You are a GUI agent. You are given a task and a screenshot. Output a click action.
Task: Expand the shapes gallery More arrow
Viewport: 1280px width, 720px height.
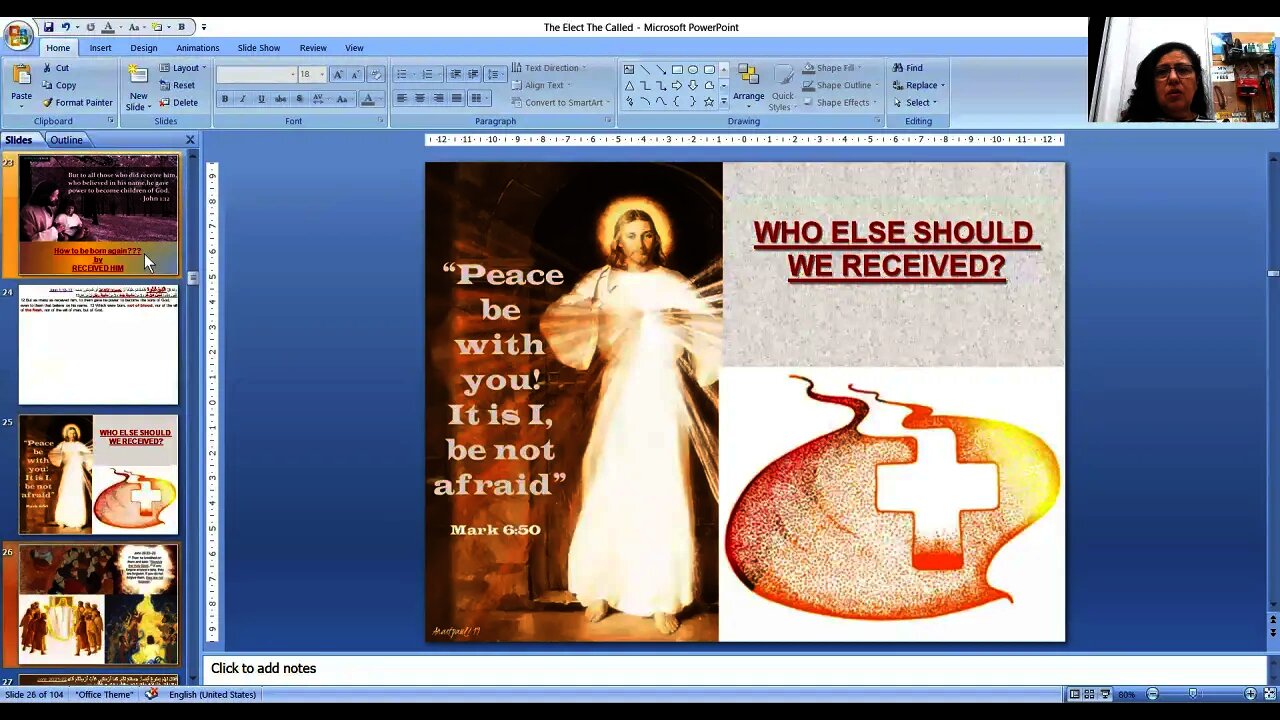pyautogui.click(x=724, y=102)
